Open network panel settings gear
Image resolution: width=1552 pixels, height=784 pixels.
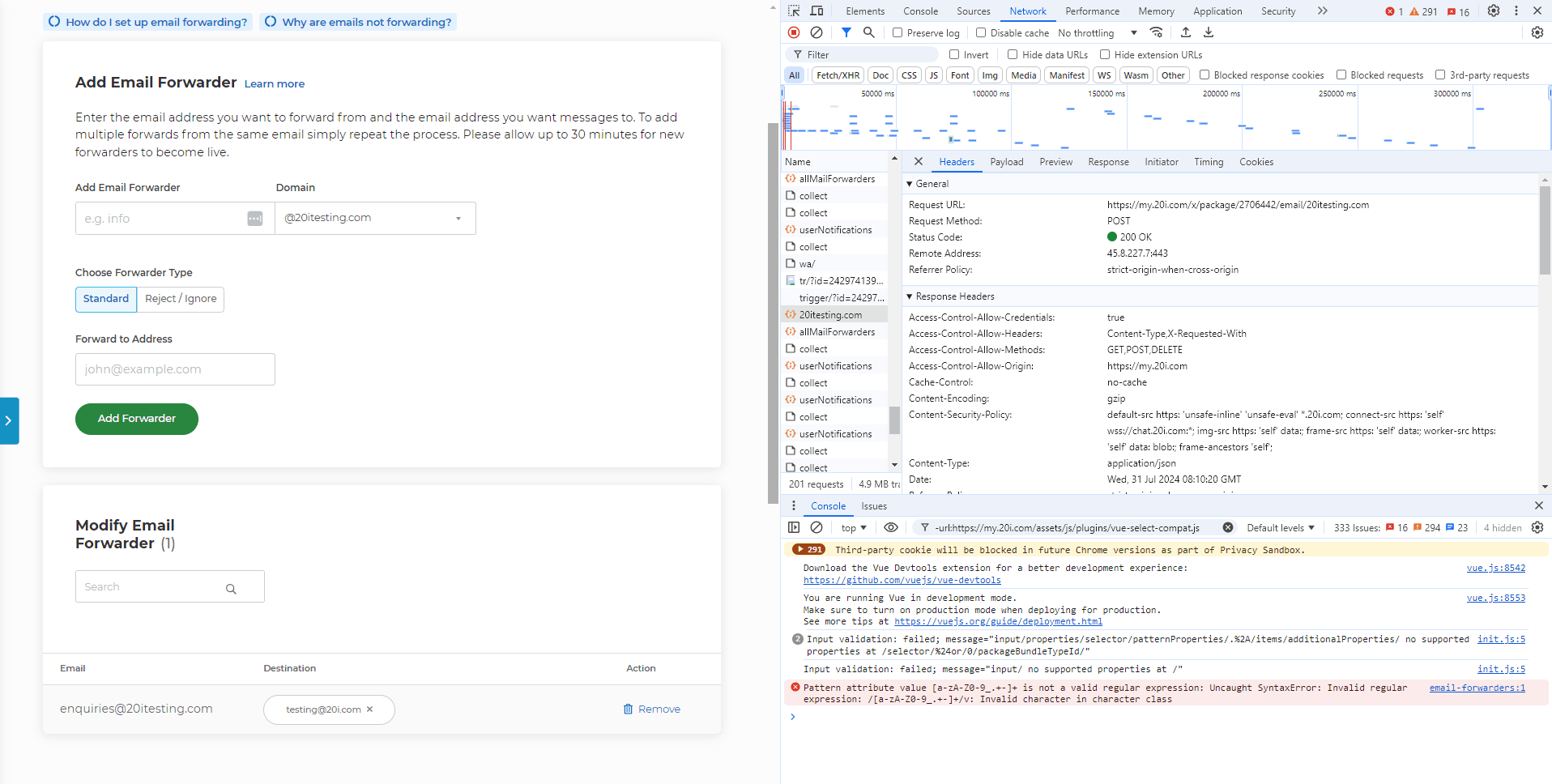(x=1537, y=32)
